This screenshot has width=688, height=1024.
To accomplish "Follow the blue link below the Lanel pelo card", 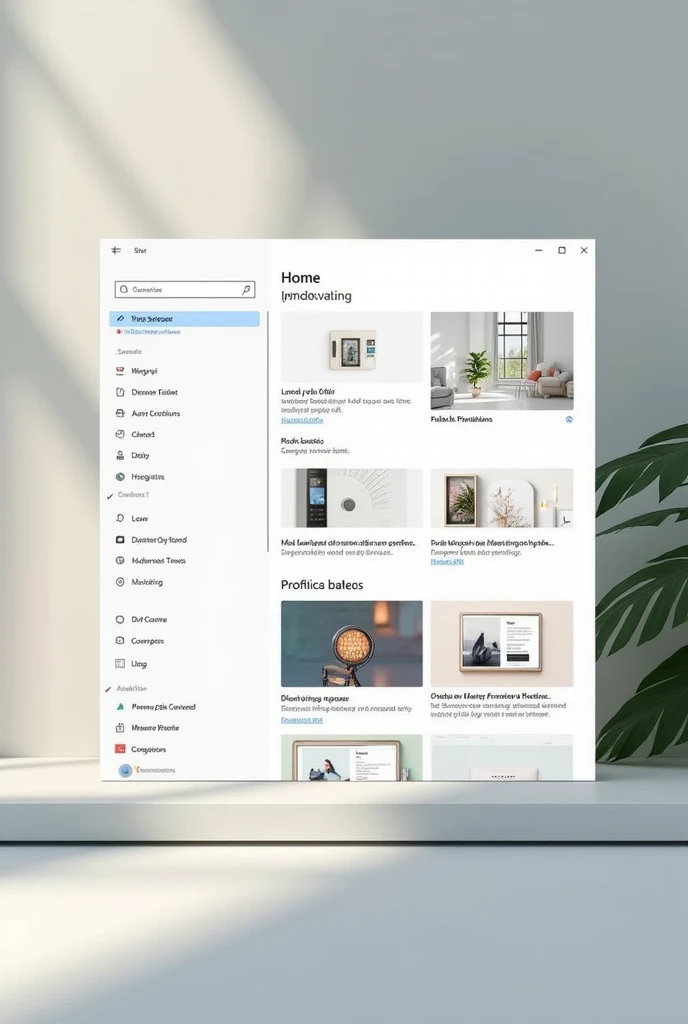I will tap(302, 421).
